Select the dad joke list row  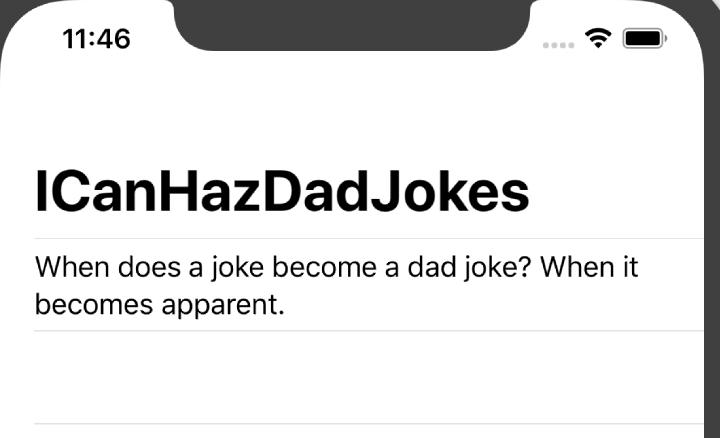coord(369,285)
